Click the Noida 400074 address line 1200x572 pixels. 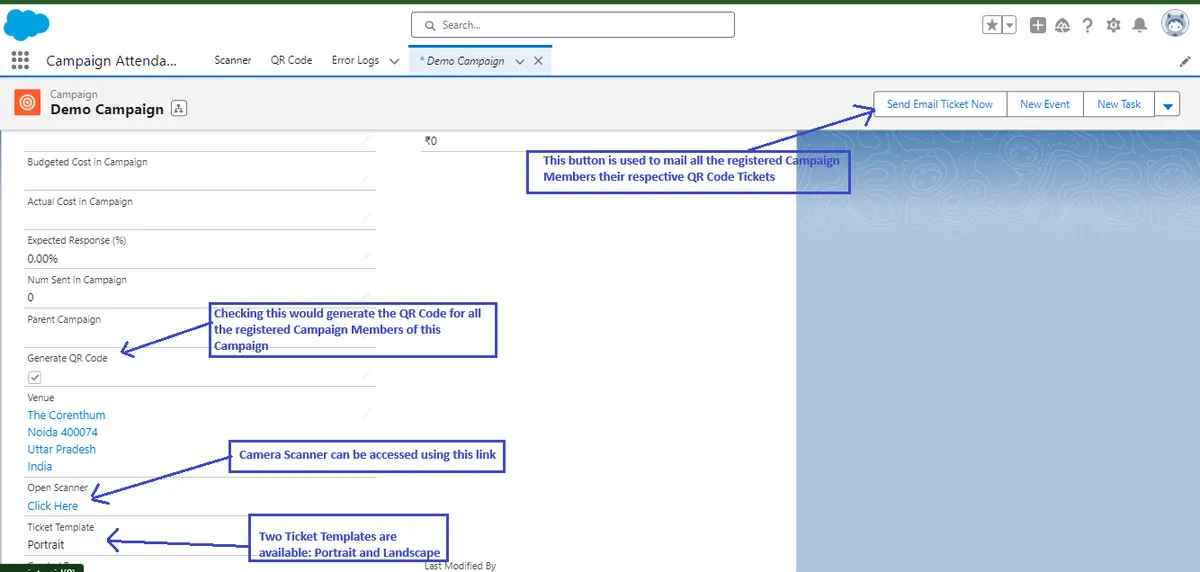coord(62,432)
